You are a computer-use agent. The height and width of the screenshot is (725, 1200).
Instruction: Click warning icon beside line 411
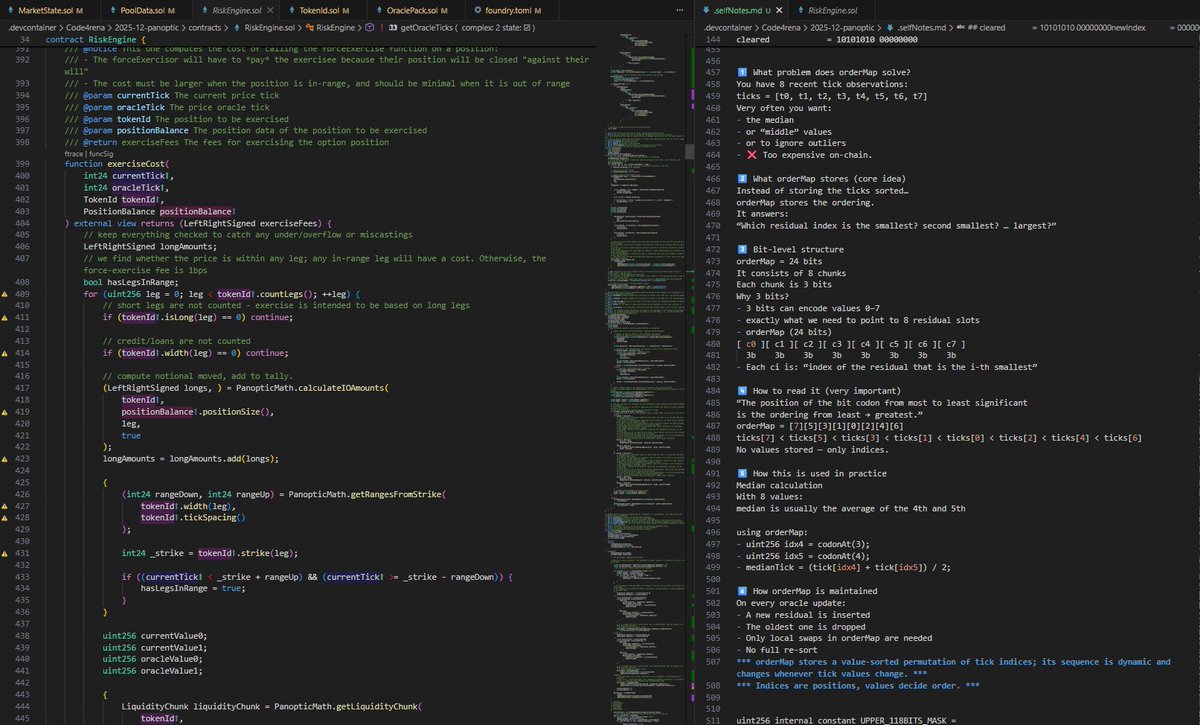tap(5, 317)
